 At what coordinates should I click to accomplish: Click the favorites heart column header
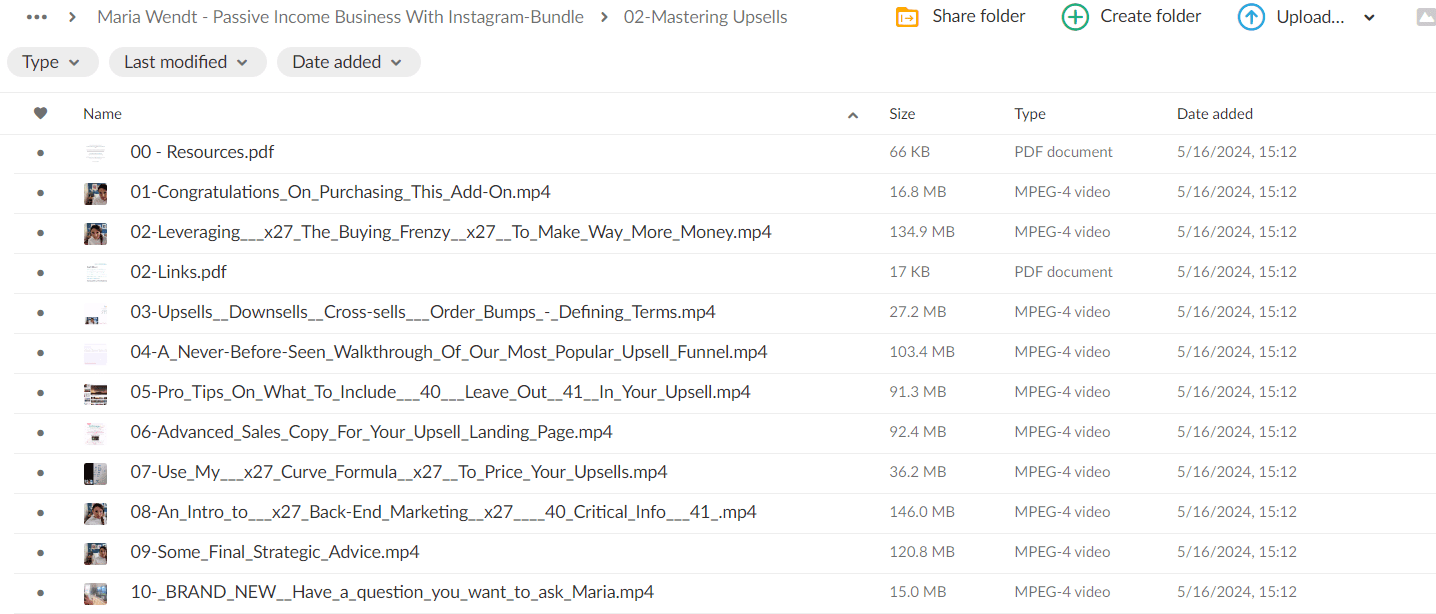[x=40, y=114]
